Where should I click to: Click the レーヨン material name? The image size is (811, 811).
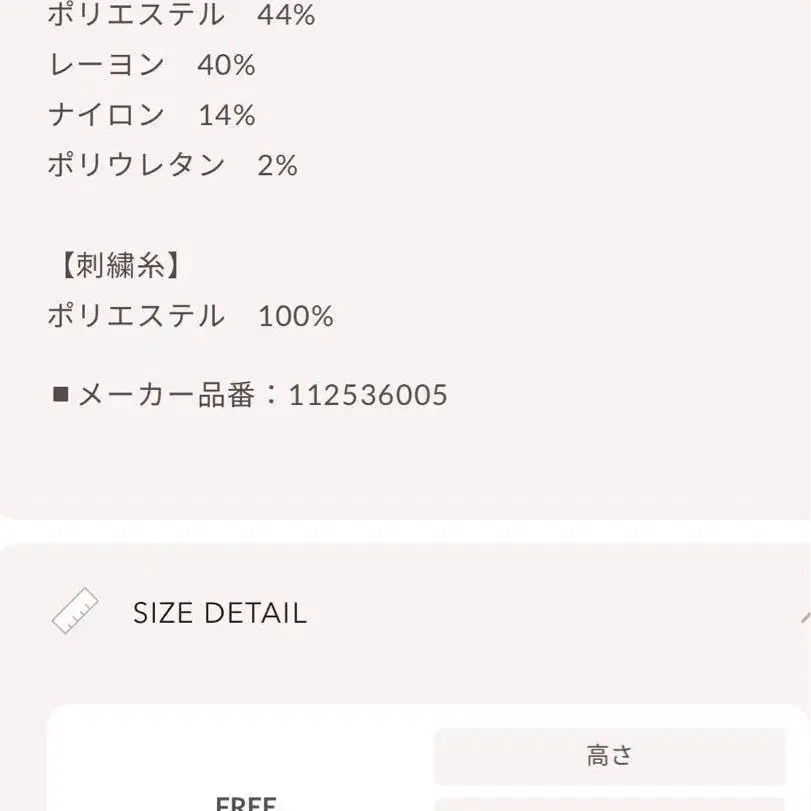(106, 65)
